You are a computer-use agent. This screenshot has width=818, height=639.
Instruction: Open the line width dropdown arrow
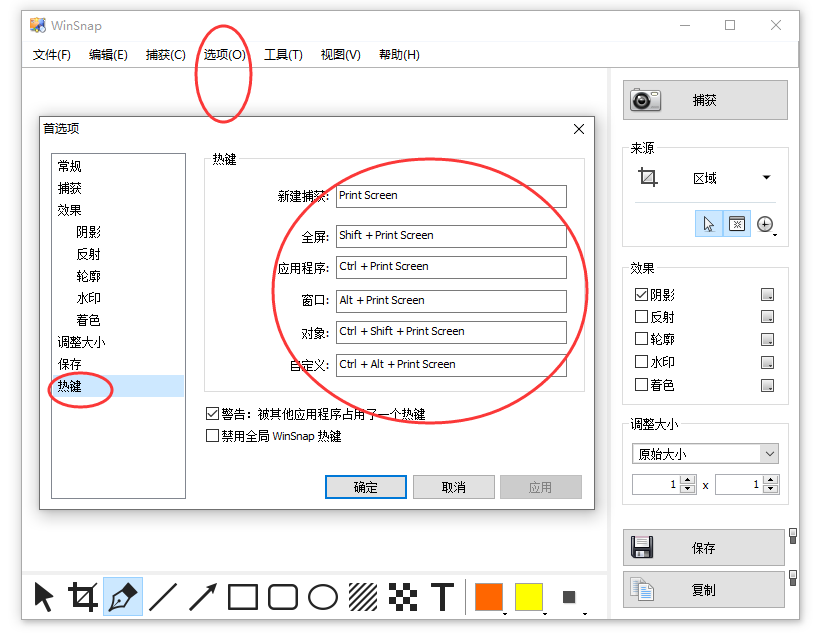coord(585,614)
